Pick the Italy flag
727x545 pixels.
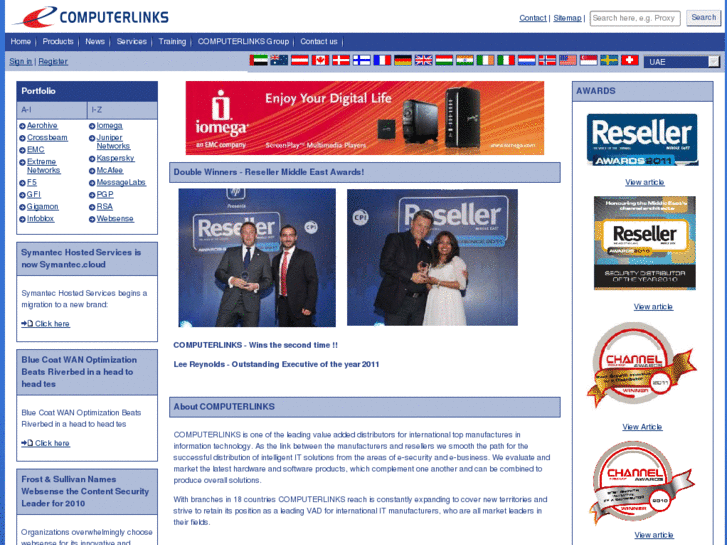[x=506, y=60]
